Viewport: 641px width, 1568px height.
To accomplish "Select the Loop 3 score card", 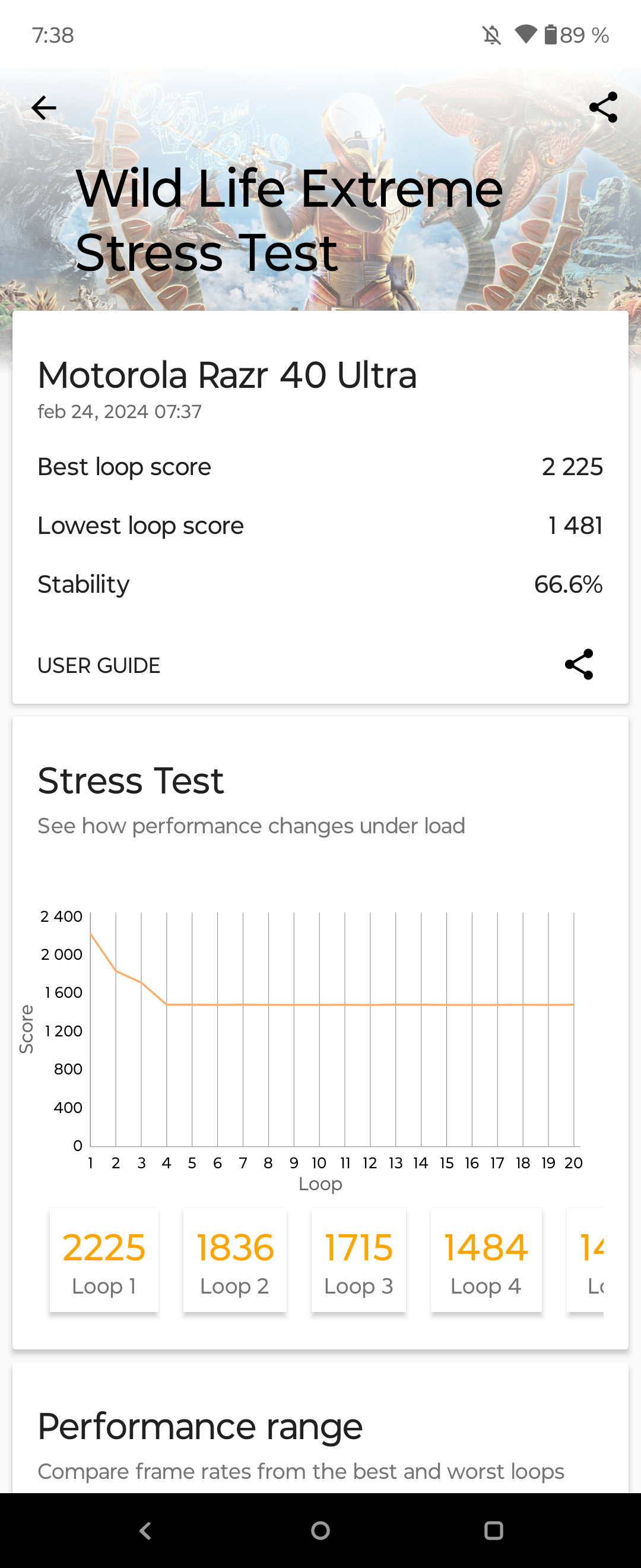I will tap(359, 1260).
